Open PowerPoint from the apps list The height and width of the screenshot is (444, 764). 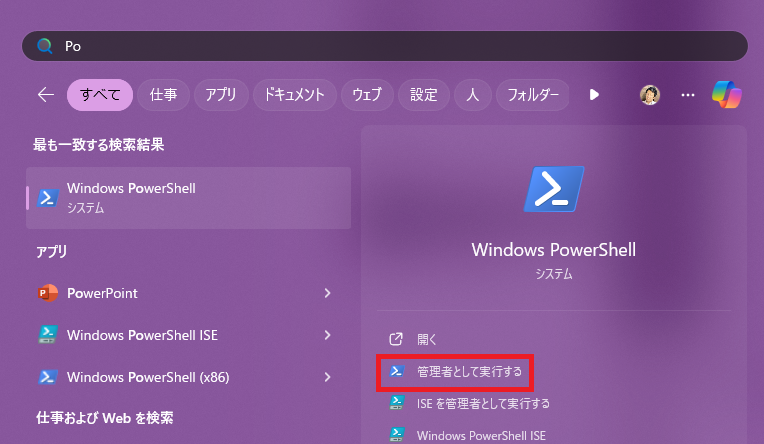189,293
